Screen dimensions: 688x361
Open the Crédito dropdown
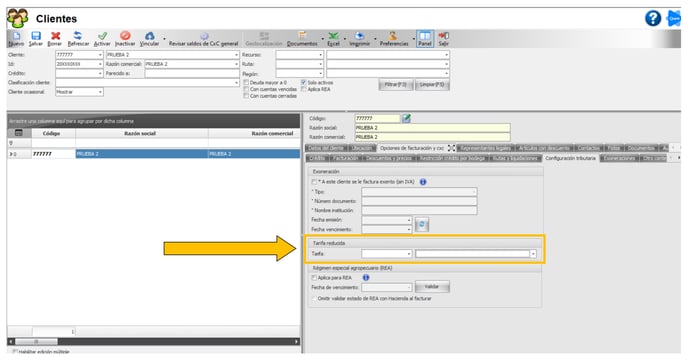[x=100, y=74]
